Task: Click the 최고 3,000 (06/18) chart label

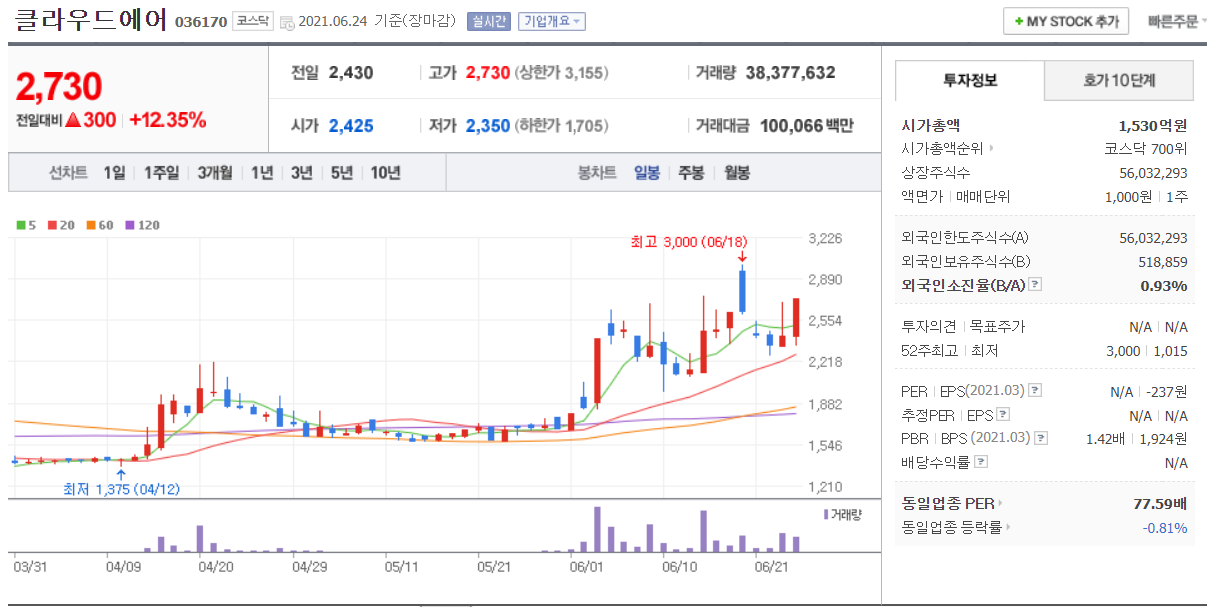Action: tap(688, 242)
